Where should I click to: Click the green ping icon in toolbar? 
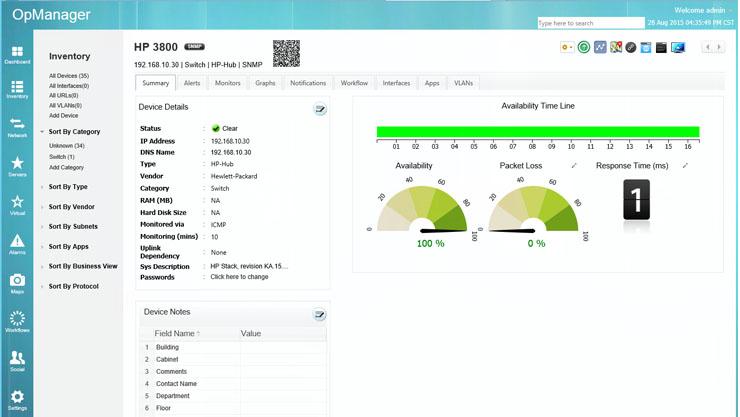(584, 47)
